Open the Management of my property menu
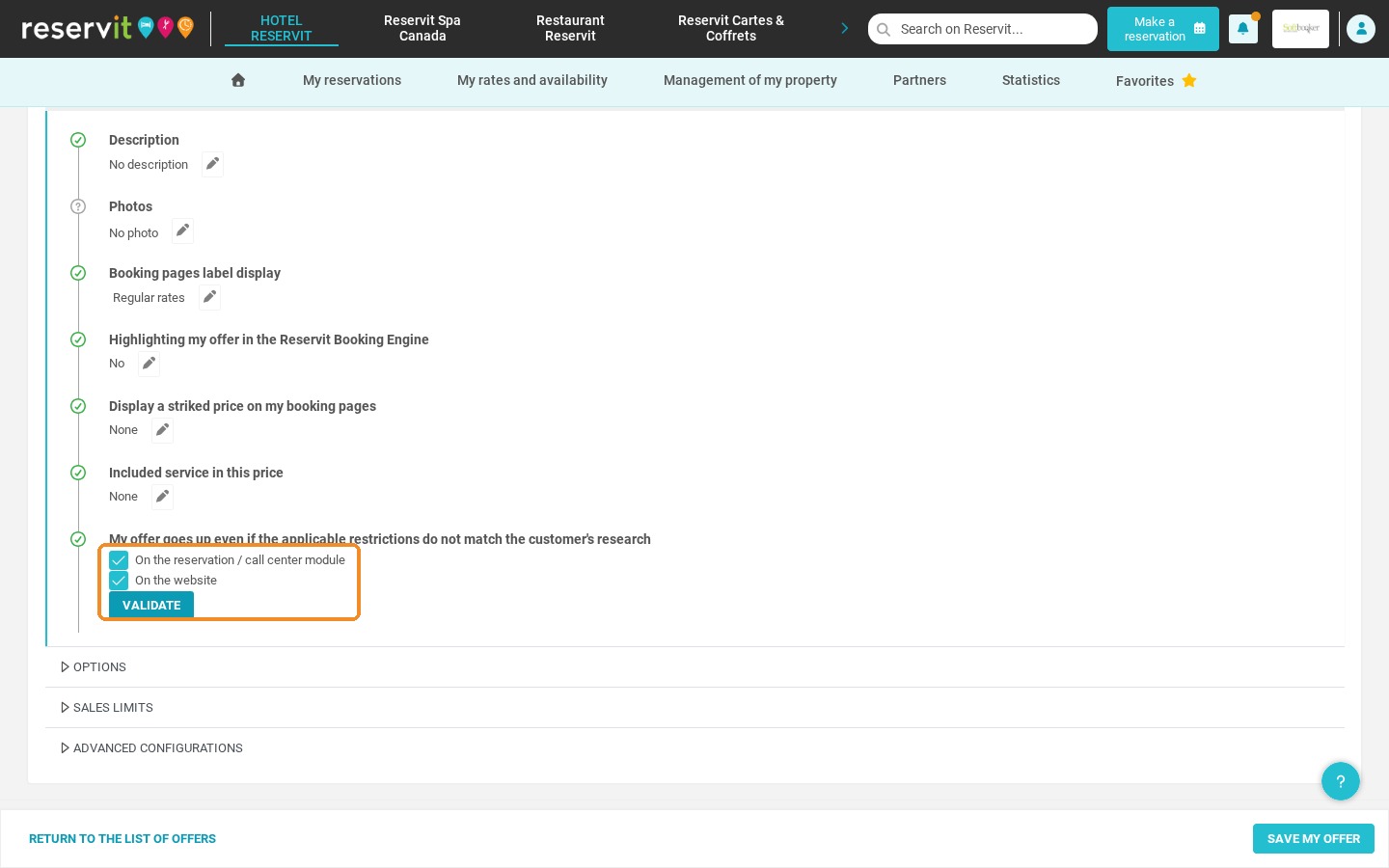 coord(750,80)
